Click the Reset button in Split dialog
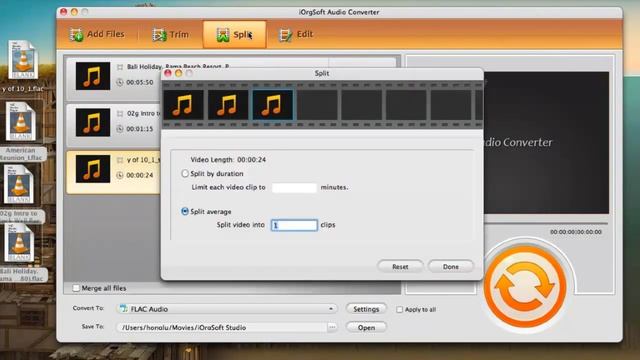This screenshot has width=640, height=360. pyautogui.click(x=400, y=267)
